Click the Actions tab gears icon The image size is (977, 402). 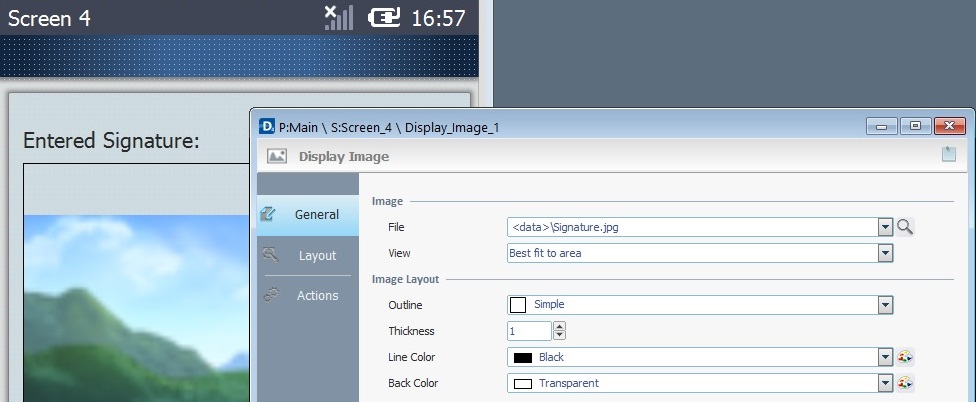click(x=270, y=295)
